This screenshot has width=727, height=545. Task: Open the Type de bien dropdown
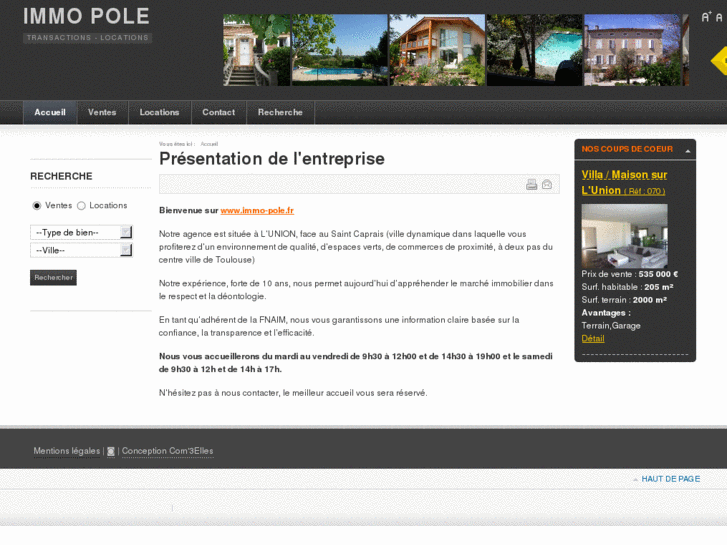[x=81, y=232]
